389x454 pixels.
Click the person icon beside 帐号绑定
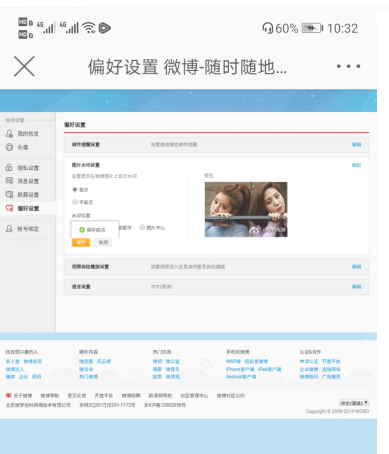(9, 229)
